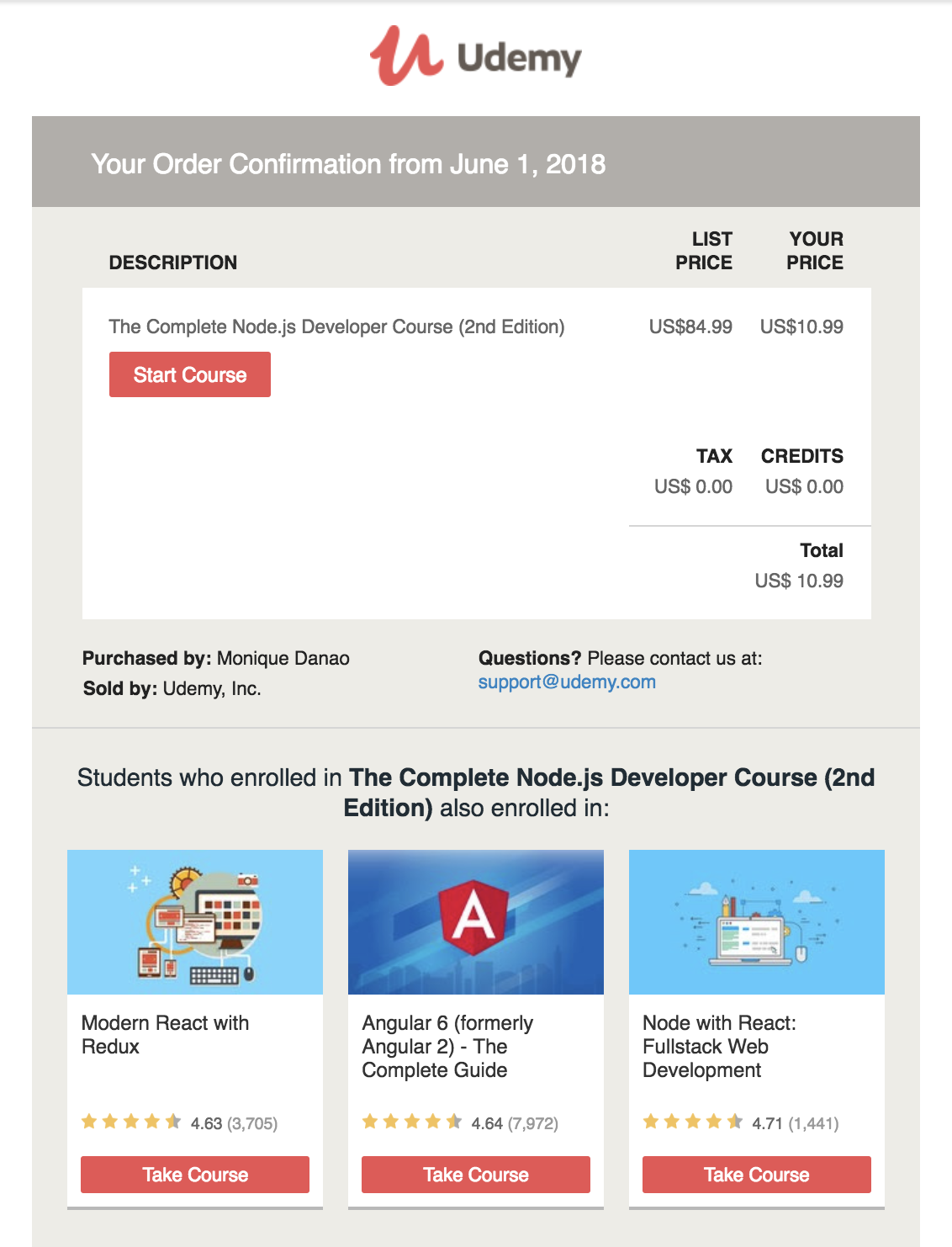Viewport: 952px width, 1247px height.
Task: Open the Node with React course thumbnail
Action: (757, 922)
